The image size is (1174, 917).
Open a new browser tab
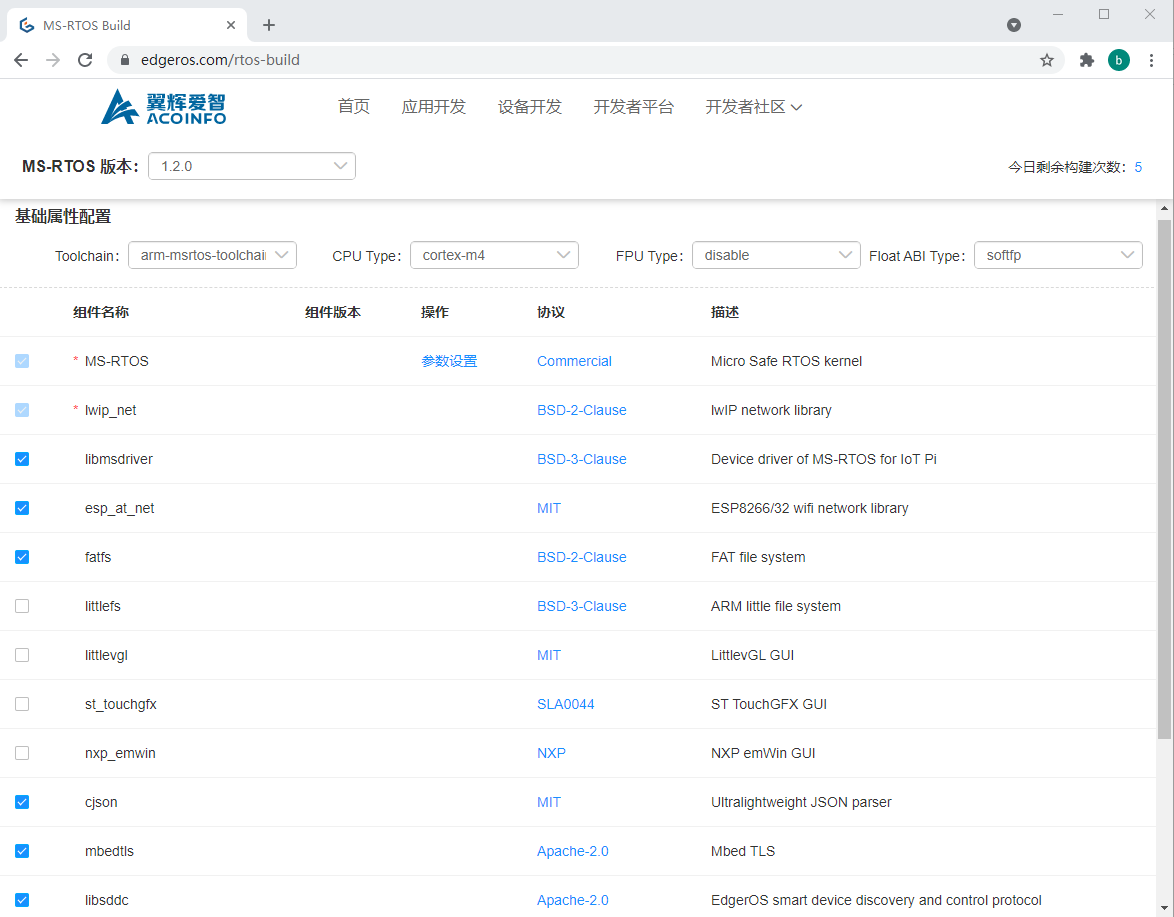click(269, 25)
